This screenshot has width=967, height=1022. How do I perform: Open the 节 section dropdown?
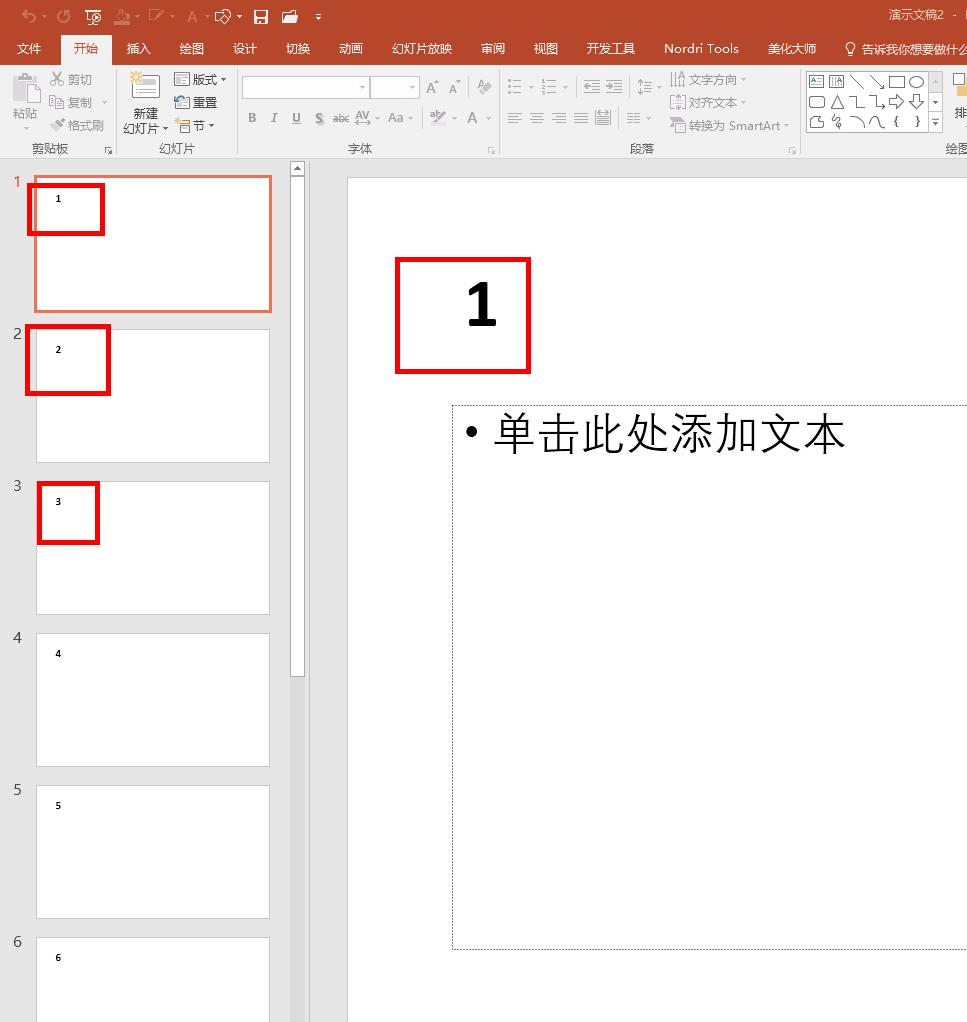point(197,125)
